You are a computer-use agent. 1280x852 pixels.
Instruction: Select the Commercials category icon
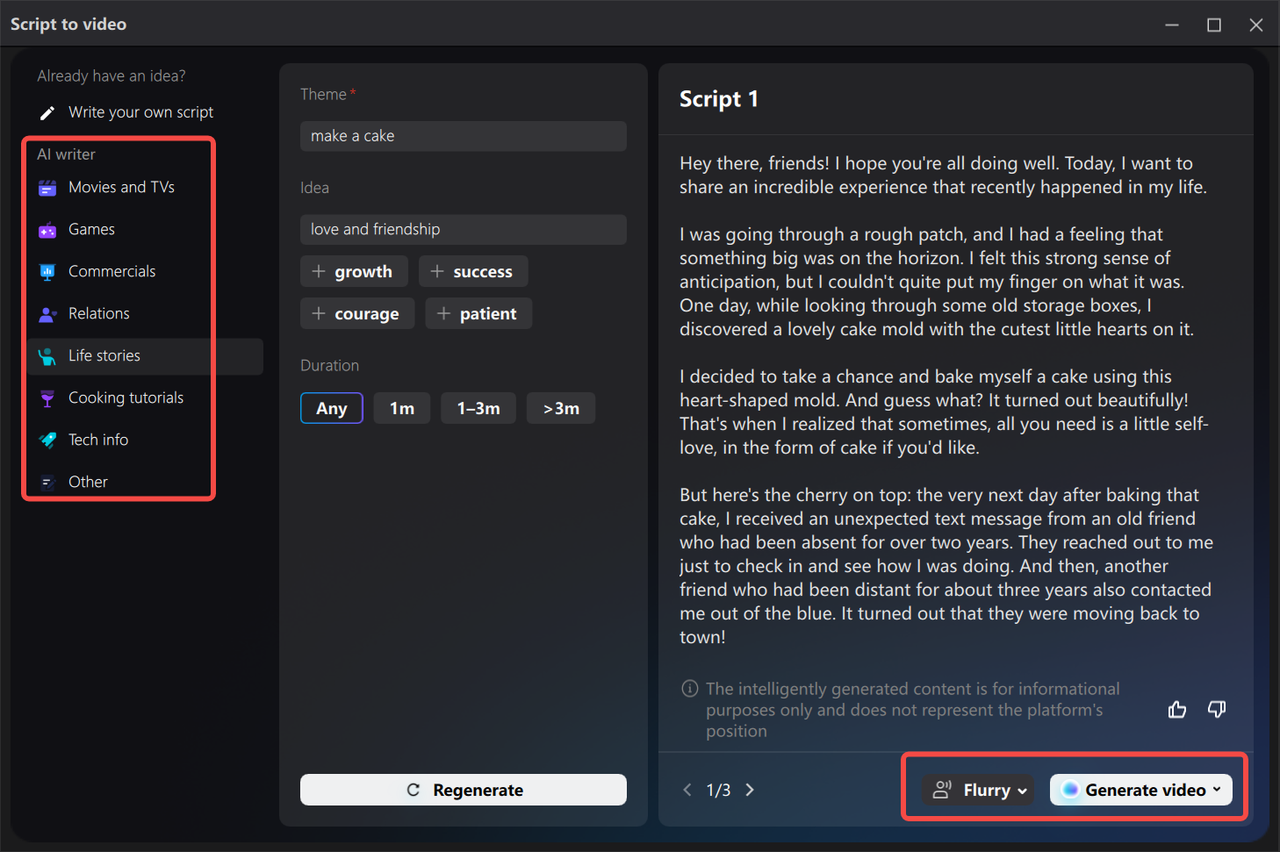coord(47,271)
